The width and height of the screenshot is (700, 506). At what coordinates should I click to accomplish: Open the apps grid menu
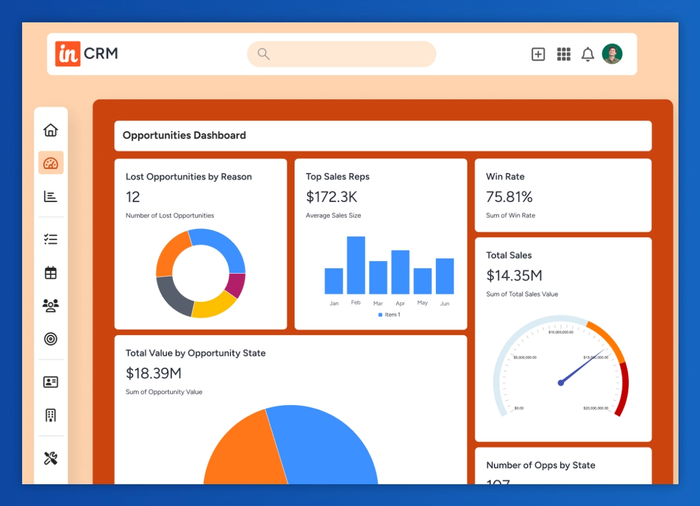[563, 54]
